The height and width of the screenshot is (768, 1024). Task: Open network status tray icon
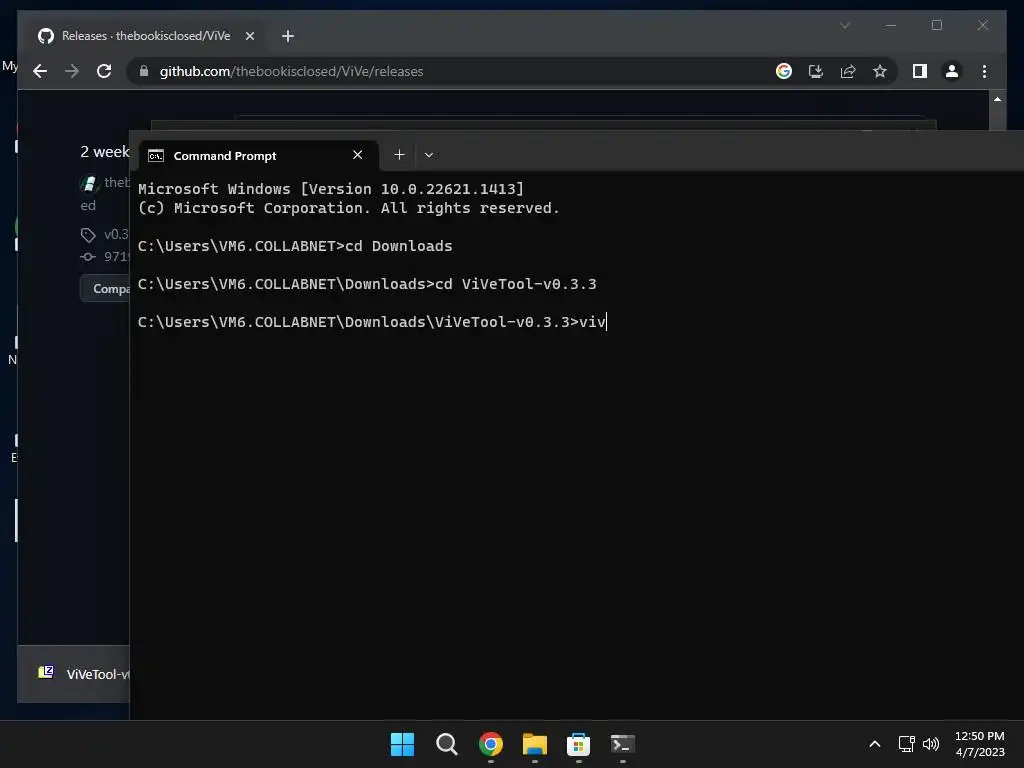(x=906, y=744)
